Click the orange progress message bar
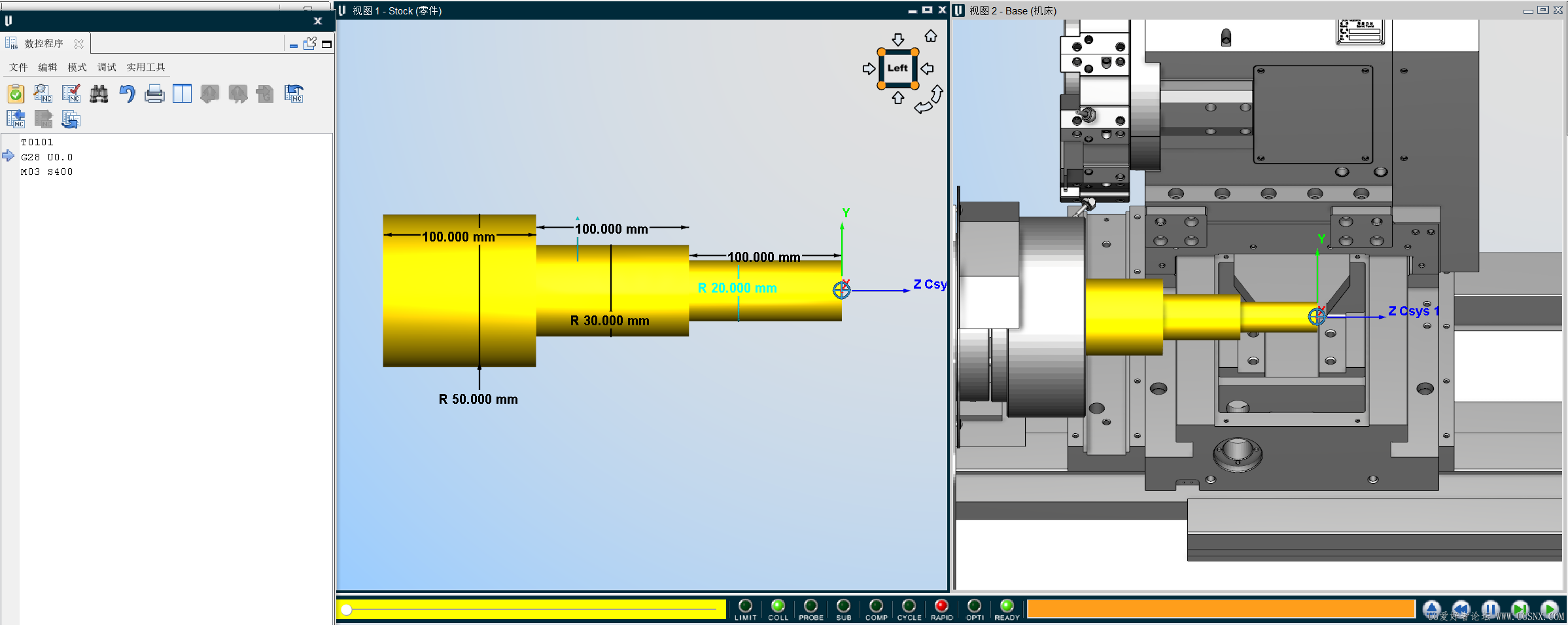 coord(1221,609)
